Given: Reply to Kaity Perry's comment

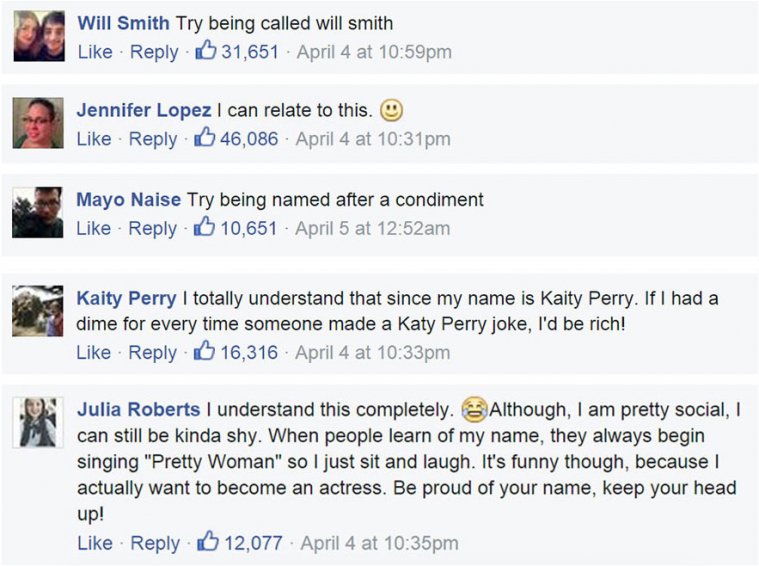Looking at the screenshot, I should tap(154, 352).
